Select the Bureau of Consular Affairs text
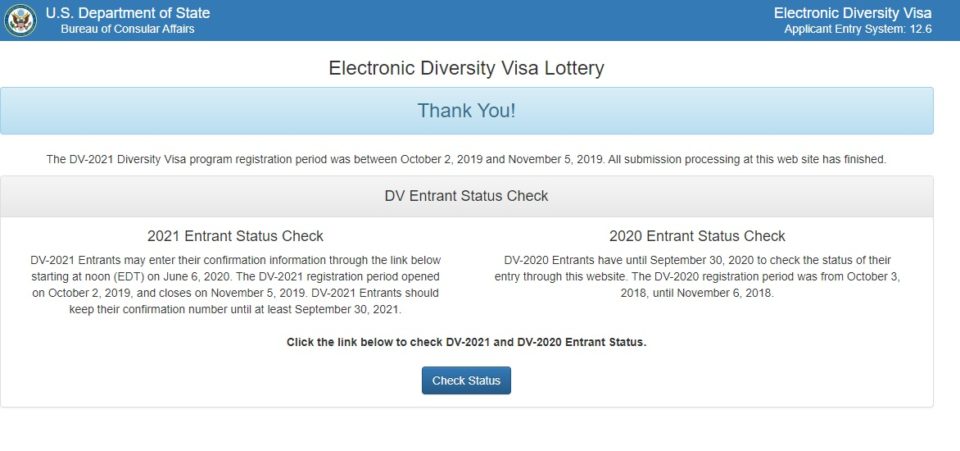 click(x=127, y=29)
